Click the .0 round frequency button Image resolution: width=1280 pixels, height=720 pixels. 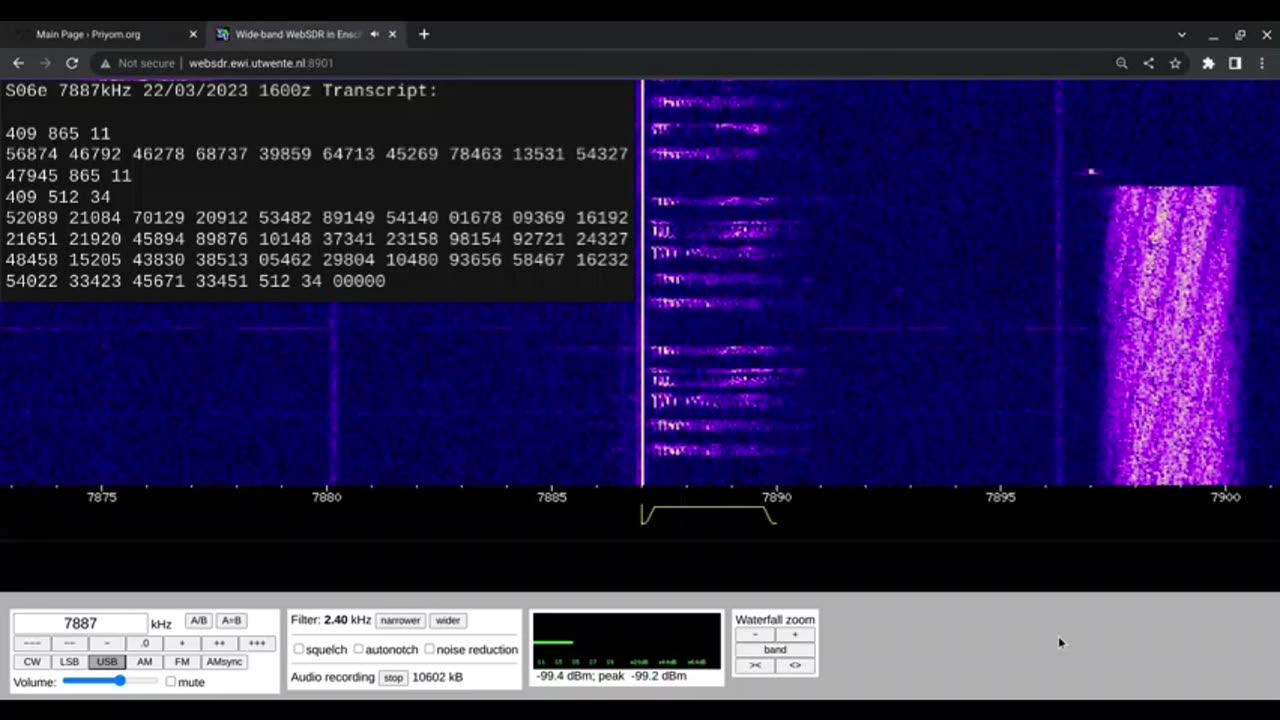point(144,643)
